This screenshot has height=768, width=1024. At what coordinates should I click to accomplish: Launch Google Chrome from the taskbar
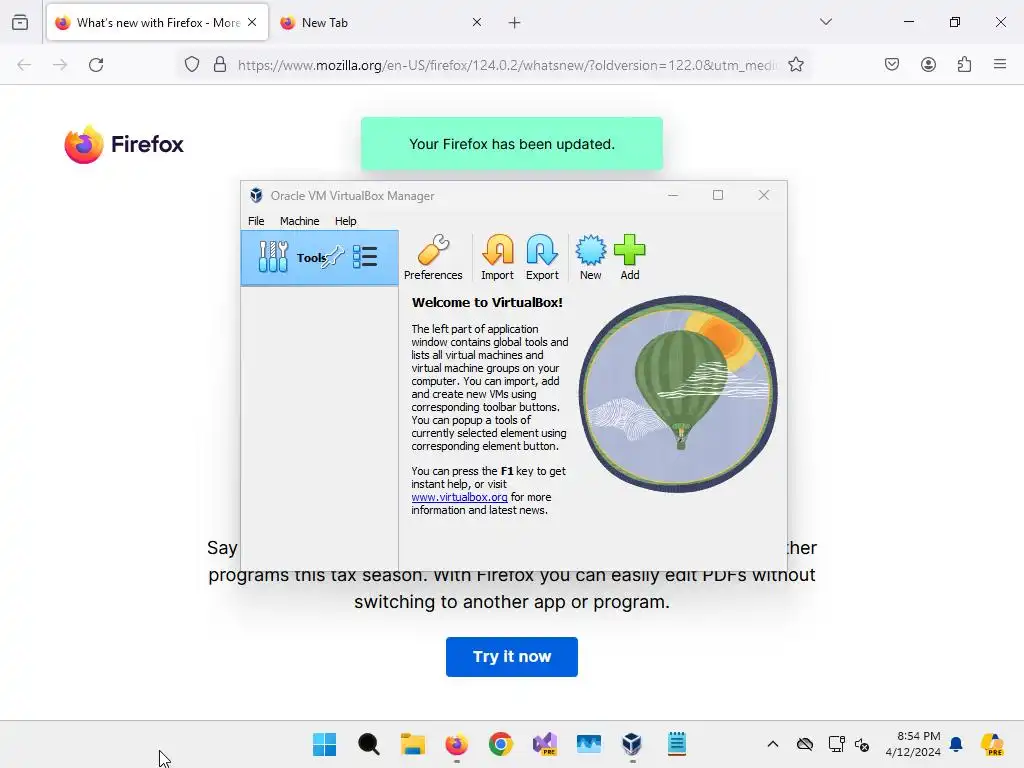pyautogui.click(x=501, y=744)
